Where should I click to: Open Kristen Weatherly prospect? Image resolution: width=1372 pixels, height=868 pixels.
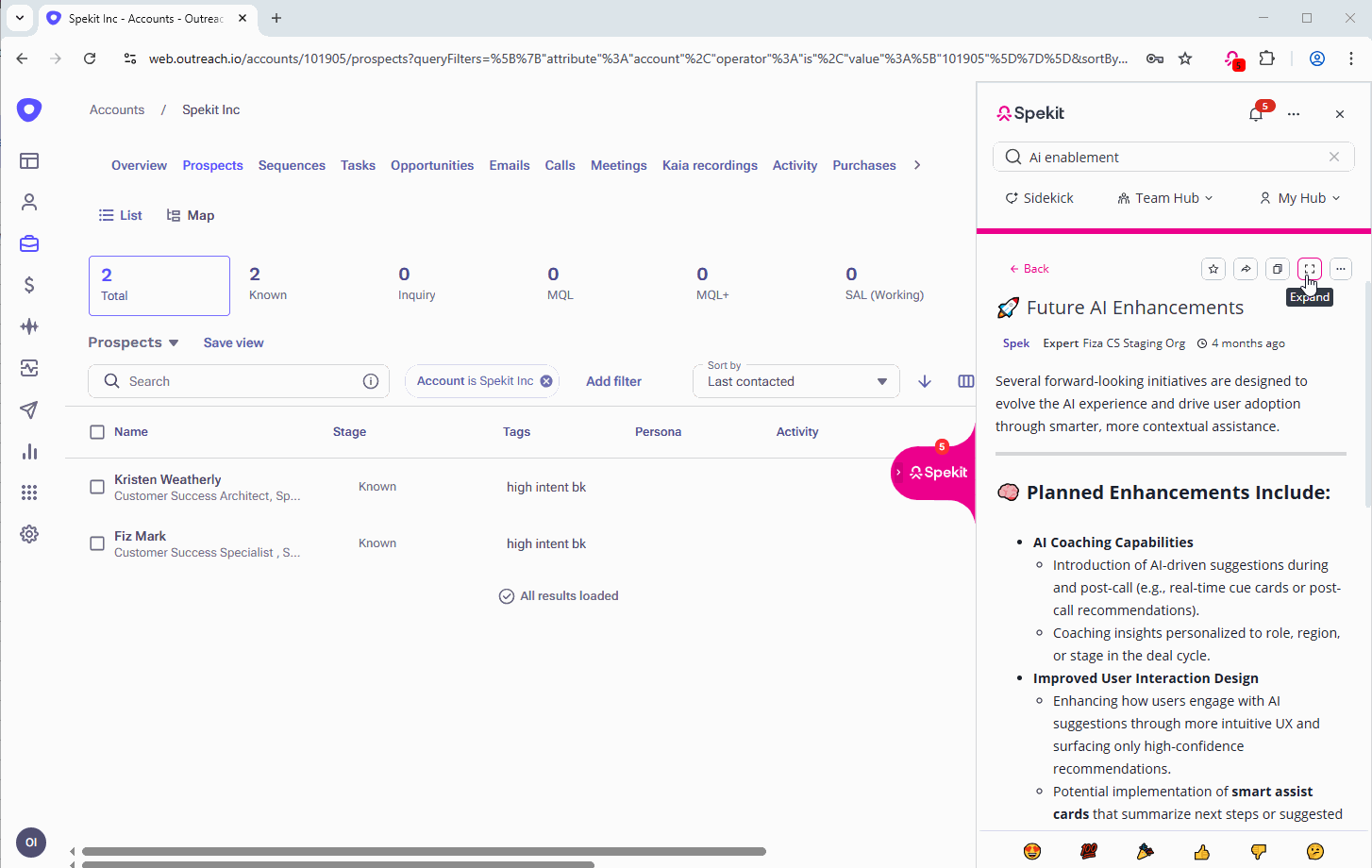(168, 479)
